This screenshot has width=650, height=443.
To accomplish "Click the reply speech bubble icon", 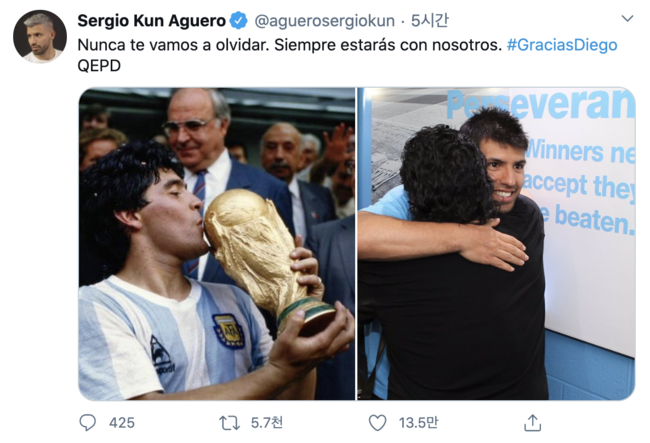I will (87, 423).
